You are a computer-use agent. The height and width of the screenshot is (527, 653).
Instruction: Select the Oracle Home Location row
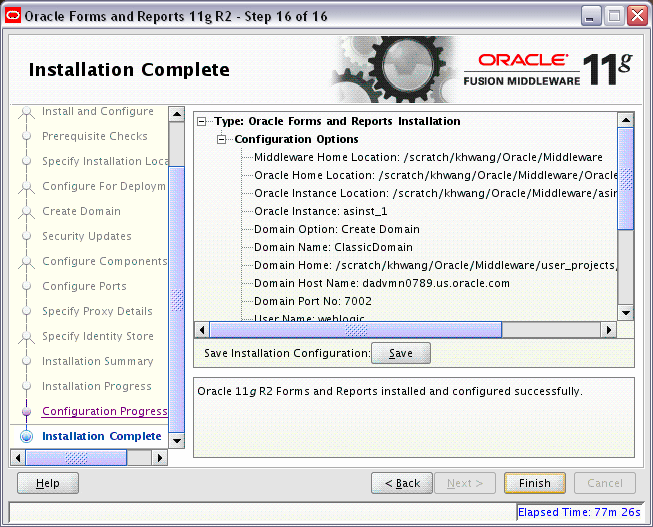click(436, 175)
